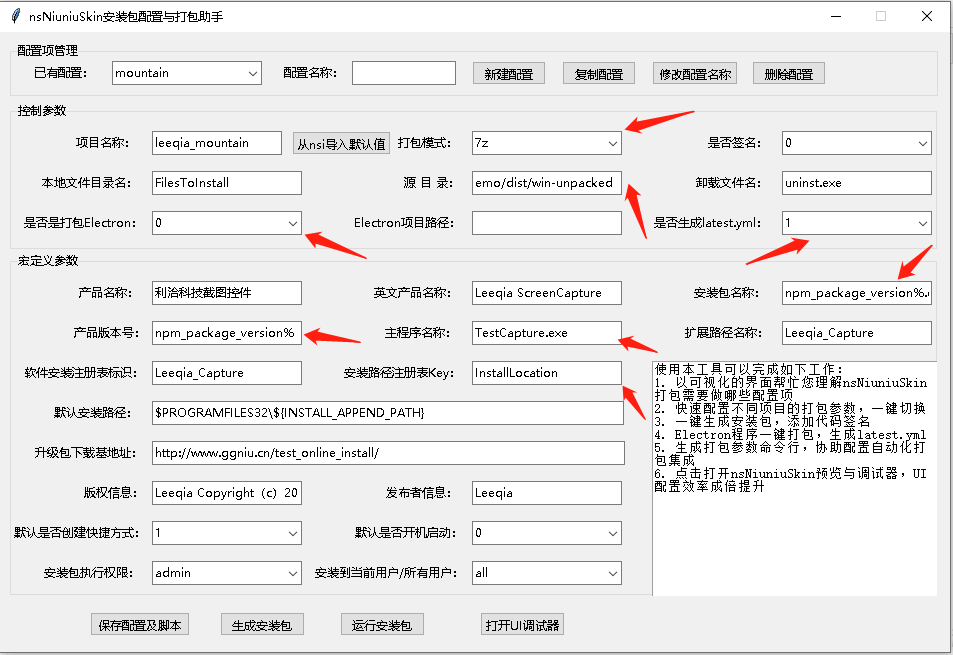The height and width of the screenshot is (655, 953).
Task: Click the 版权信息 field Leeqia Copyright
Action: pos(227,493)
